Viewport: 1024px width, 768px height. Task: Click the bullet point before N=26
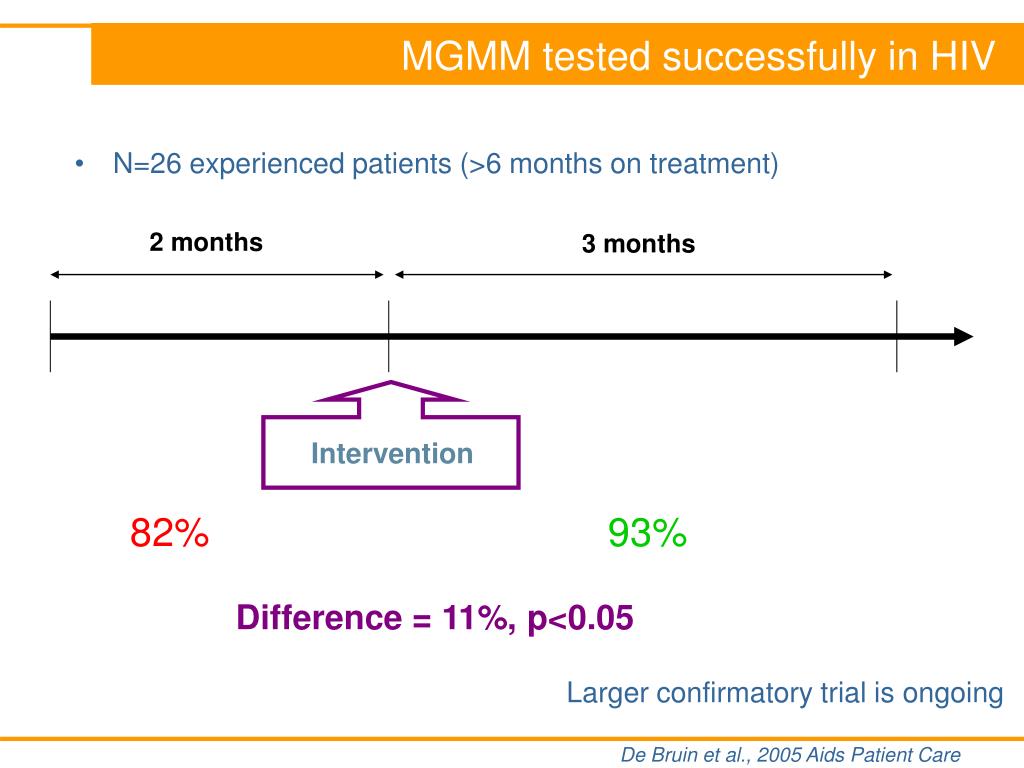80,163
